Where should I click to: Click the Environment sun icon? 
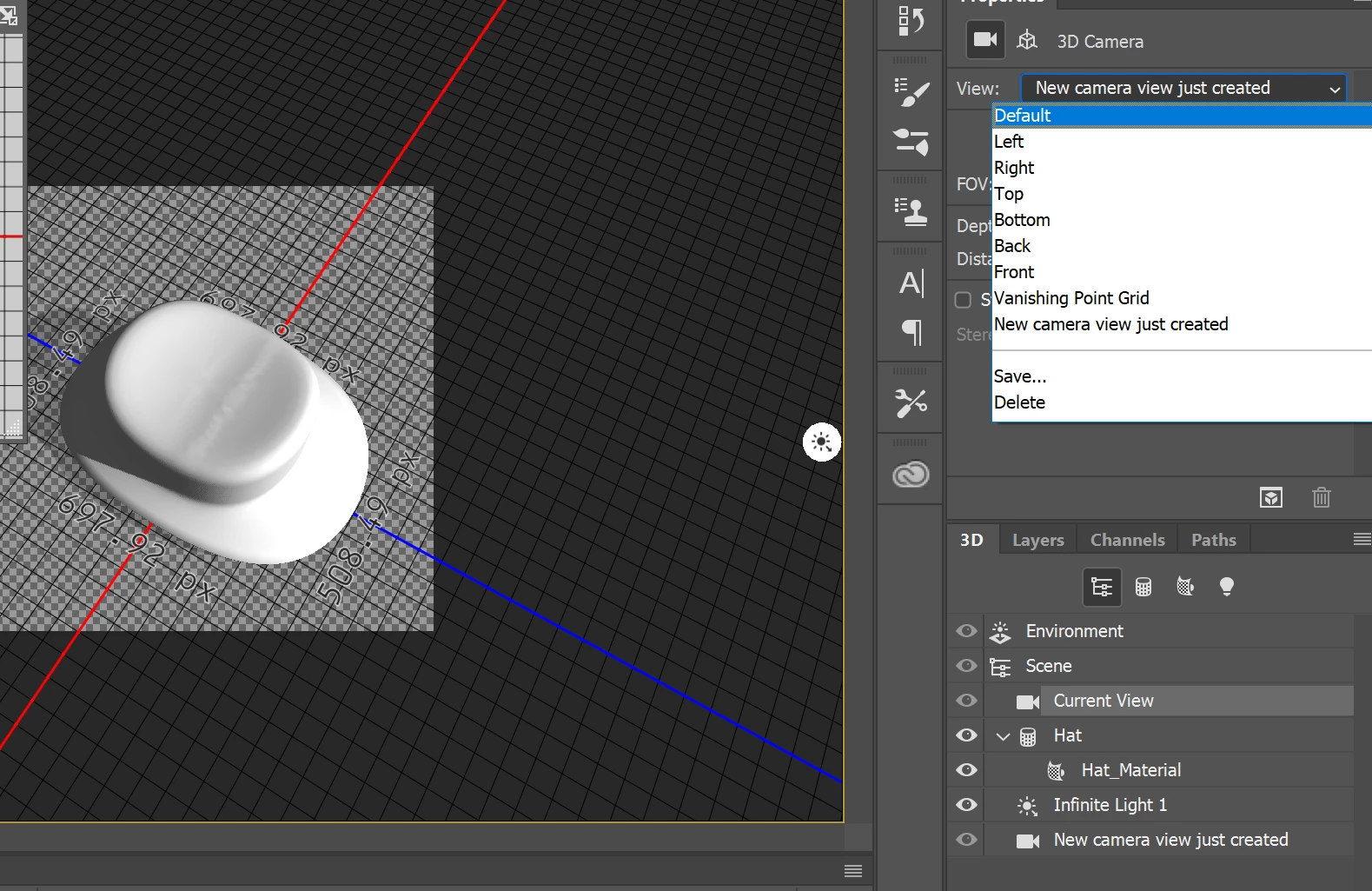tap(1000, 632)
